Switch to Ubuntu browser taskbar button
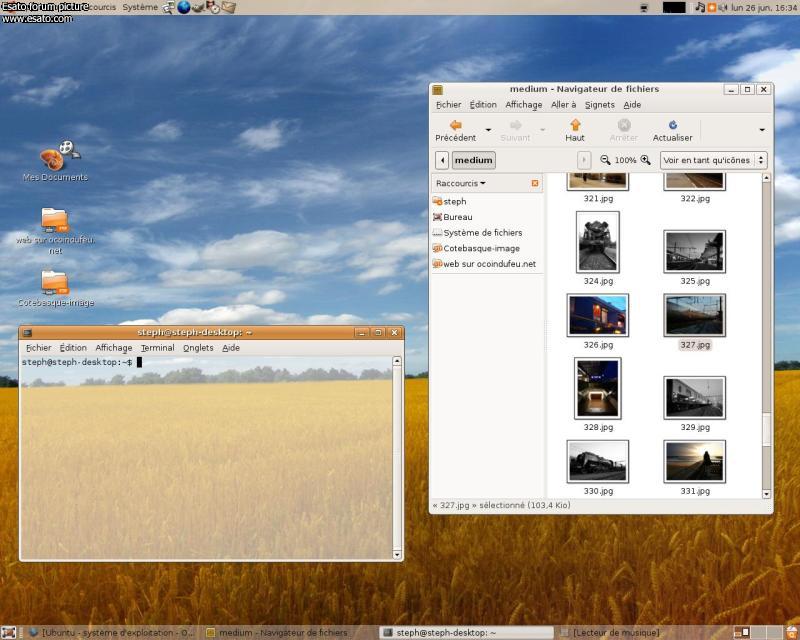This screenshot has height=640, width=800. click(x=111, y=632)
